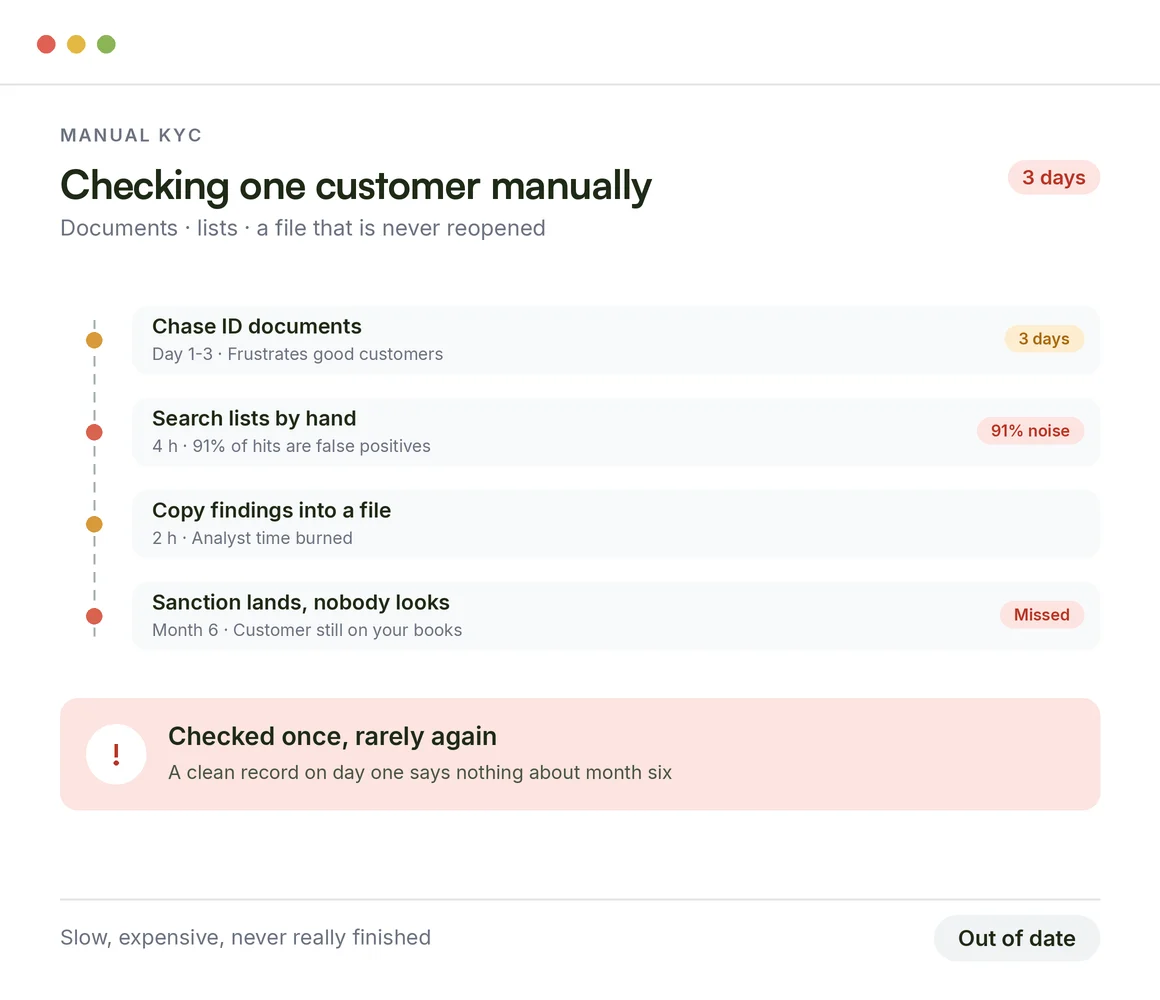
Task: Click the Documents · lists subtitle text
Action: point(303,228)
